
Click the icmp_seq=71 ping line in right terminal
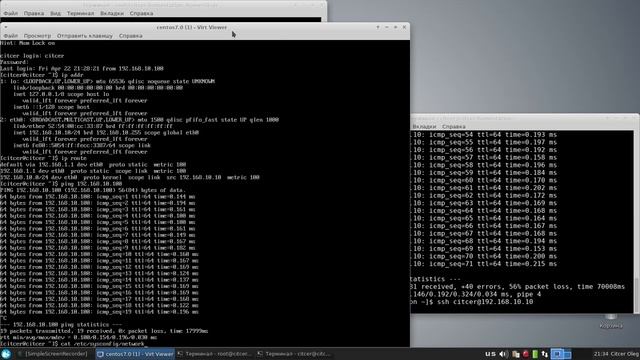484,264
